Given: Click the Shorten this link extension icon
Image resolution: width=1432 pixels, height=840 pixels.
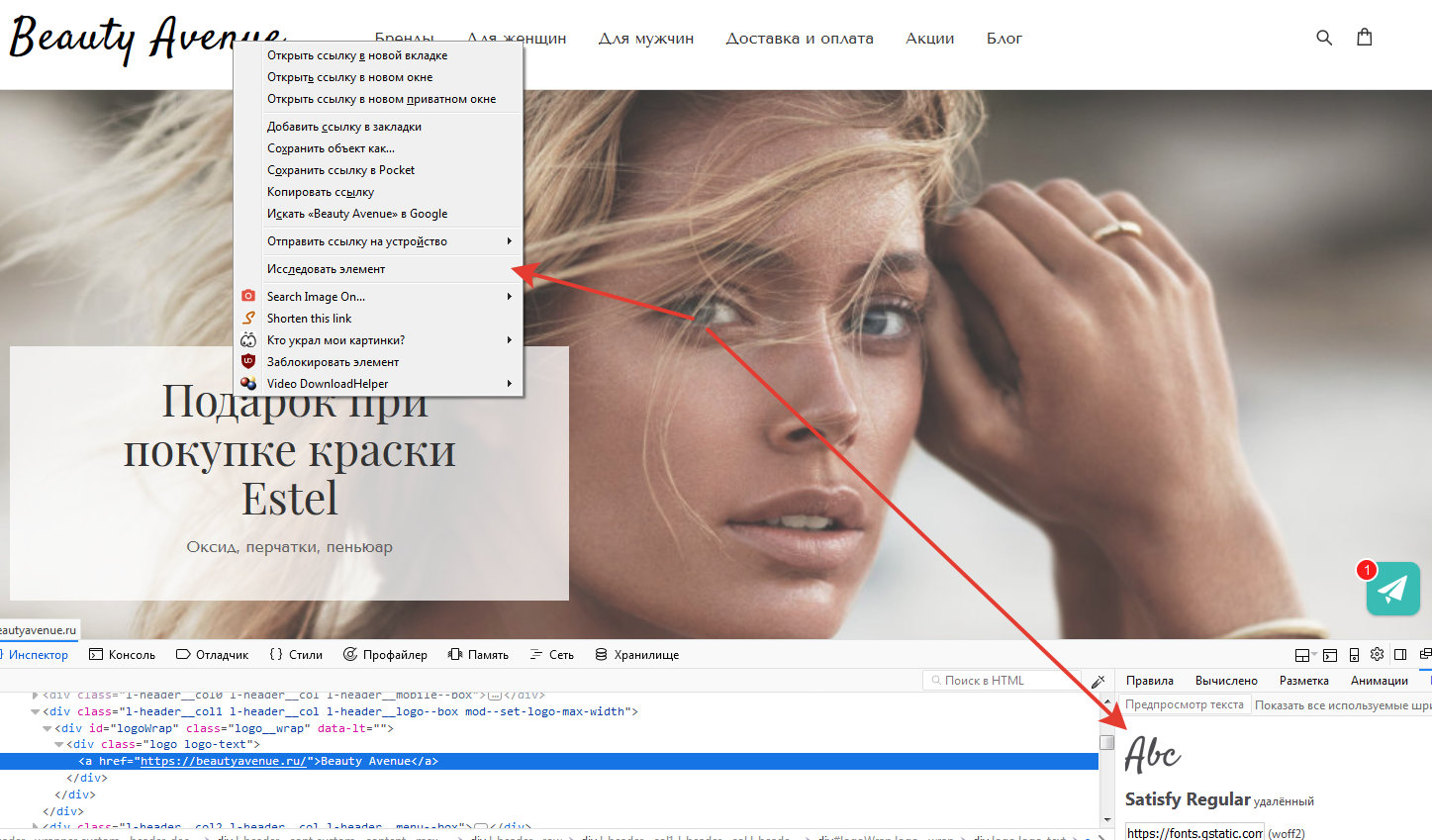Looking at the screenshot, I should [248, 318].
